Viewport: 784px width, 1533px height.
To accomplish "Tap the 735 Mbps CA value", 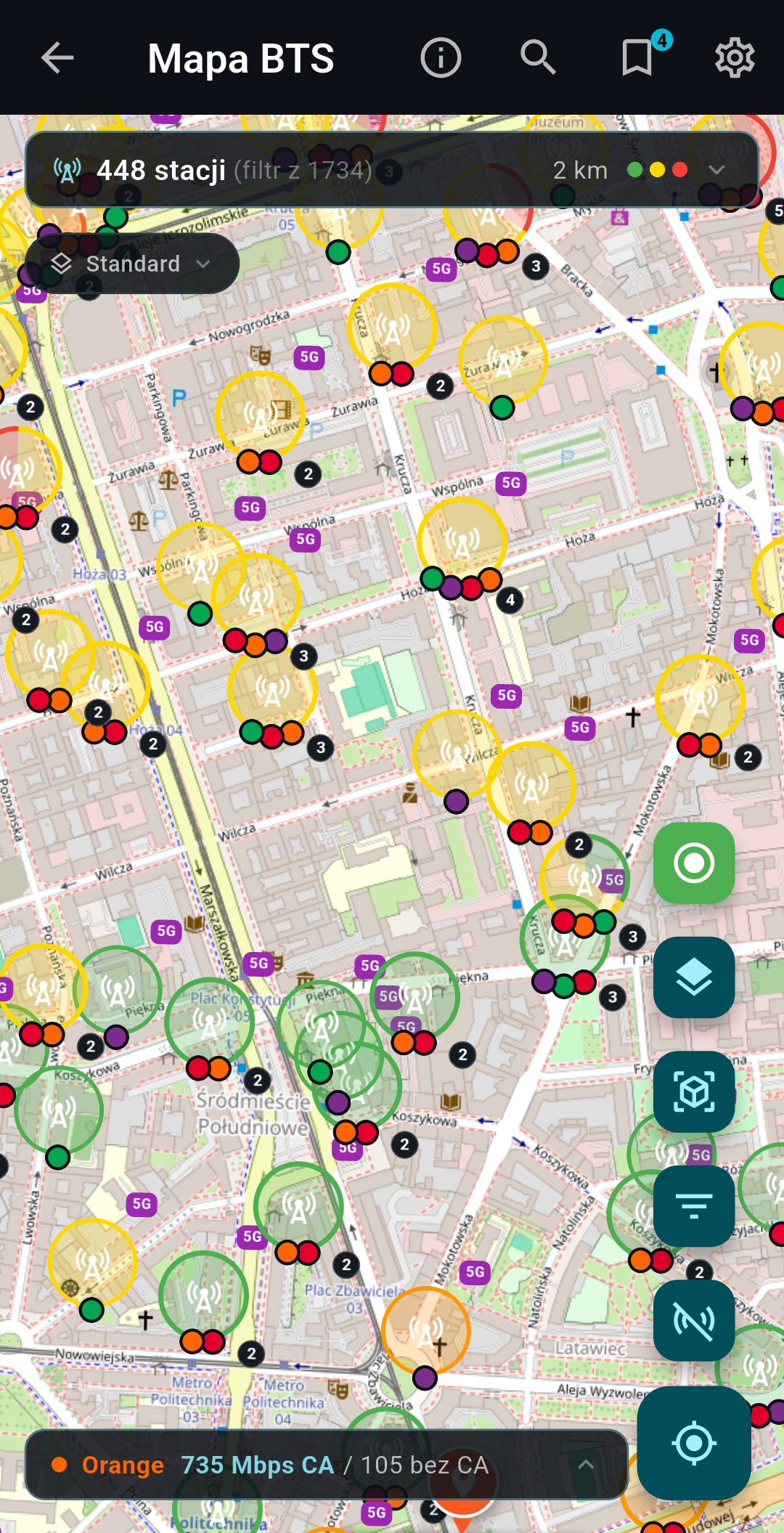I will point(257,1465).
